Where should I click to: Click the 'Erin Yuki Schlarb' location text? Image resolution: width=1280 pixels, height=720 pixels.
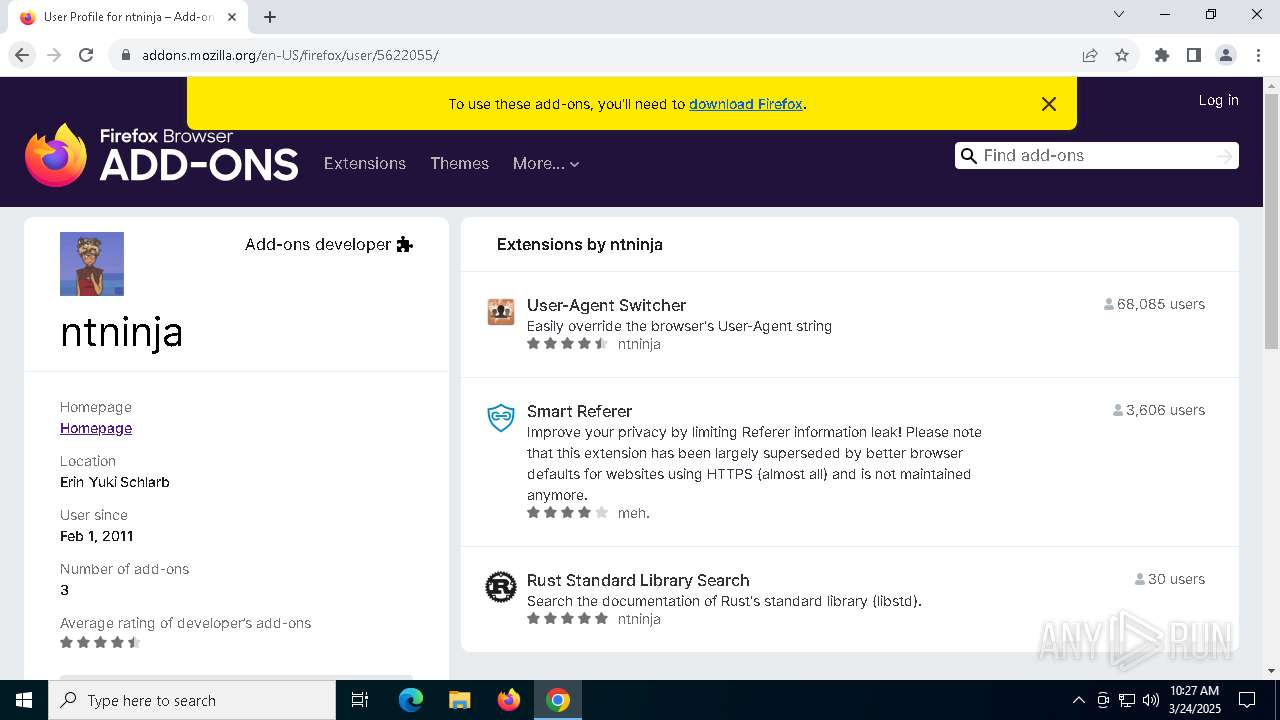(x=115, y=482)
